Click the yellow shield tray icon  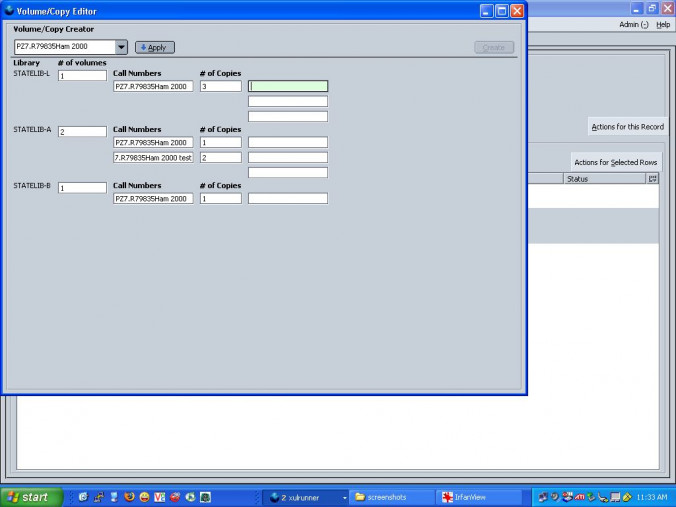tap(627, 497)
